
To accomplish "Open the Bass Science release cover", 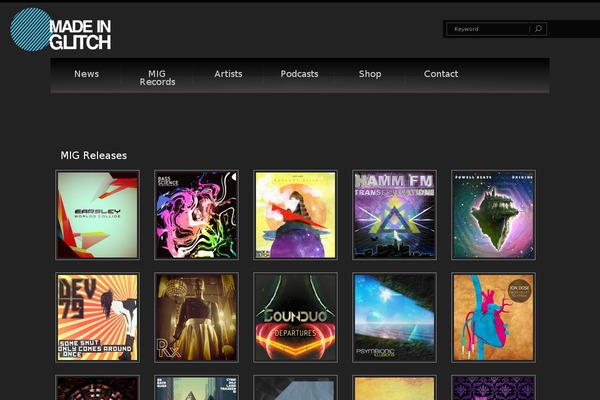I will click(x=196, y=215).
